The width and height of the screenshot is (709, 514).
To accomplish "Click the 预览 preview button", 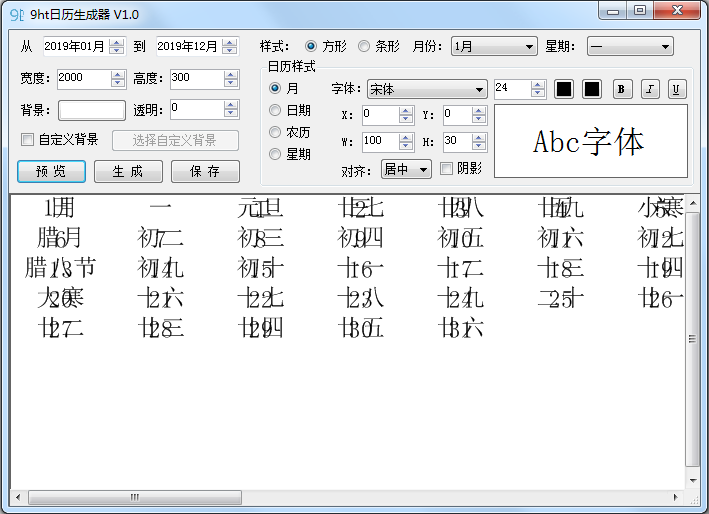I will 52,171.
